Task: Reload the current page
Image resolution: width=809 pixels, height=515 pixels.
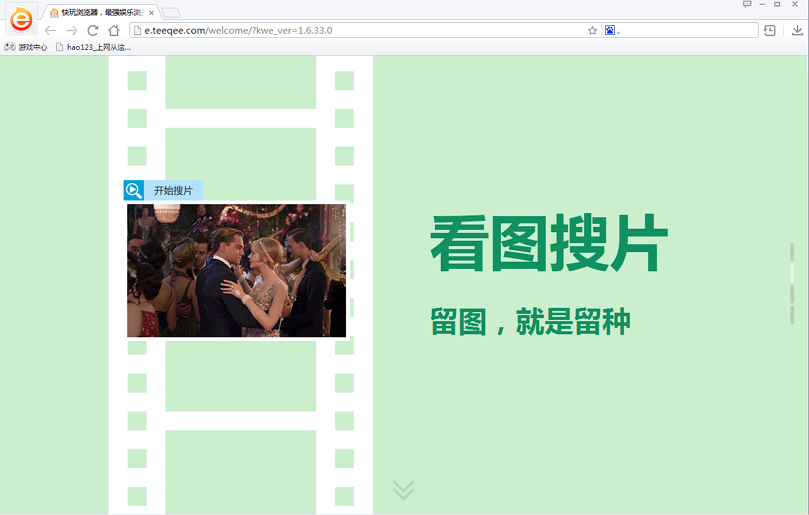Action: click(93, 30)
